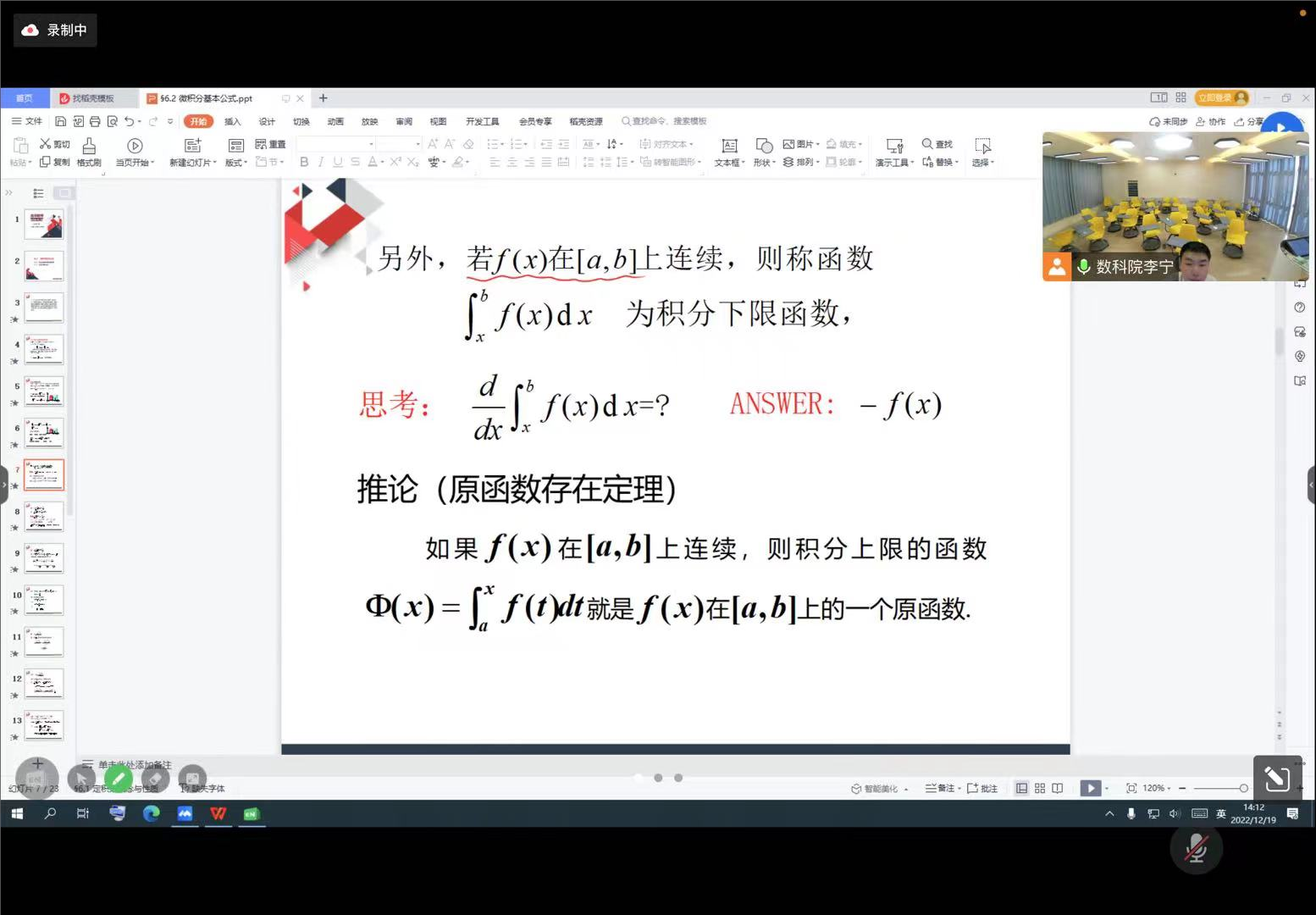
Task: Open the font size dropdown
Action: click(x=417, y=144)
